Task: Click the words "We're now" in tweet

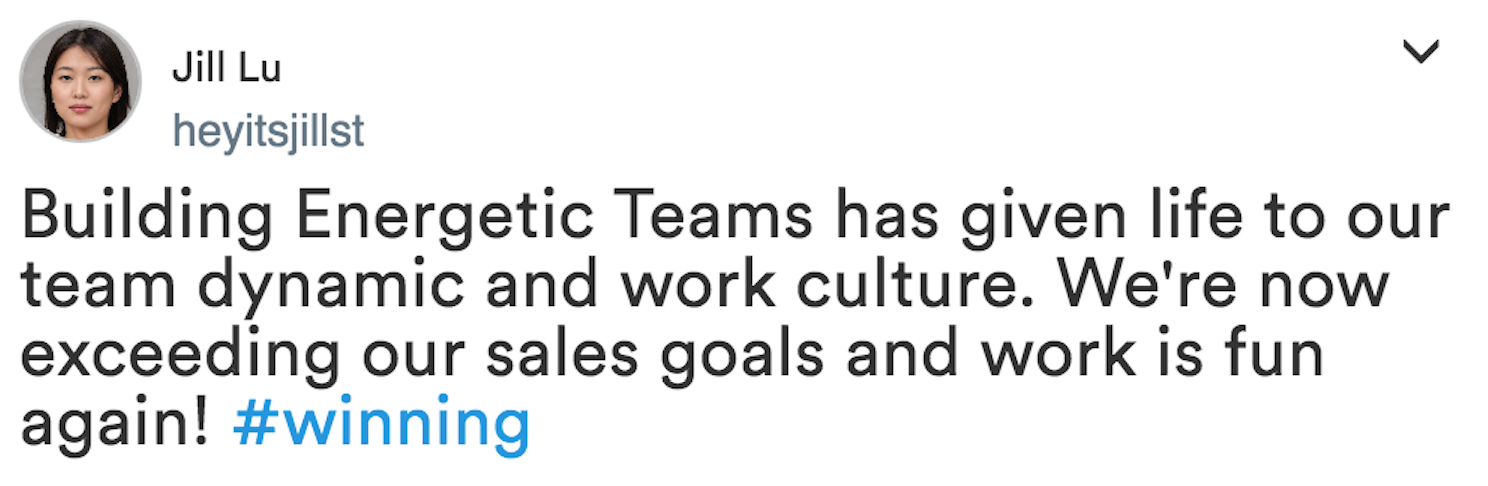Action: pyautogui.click(x=1224, y=287)
